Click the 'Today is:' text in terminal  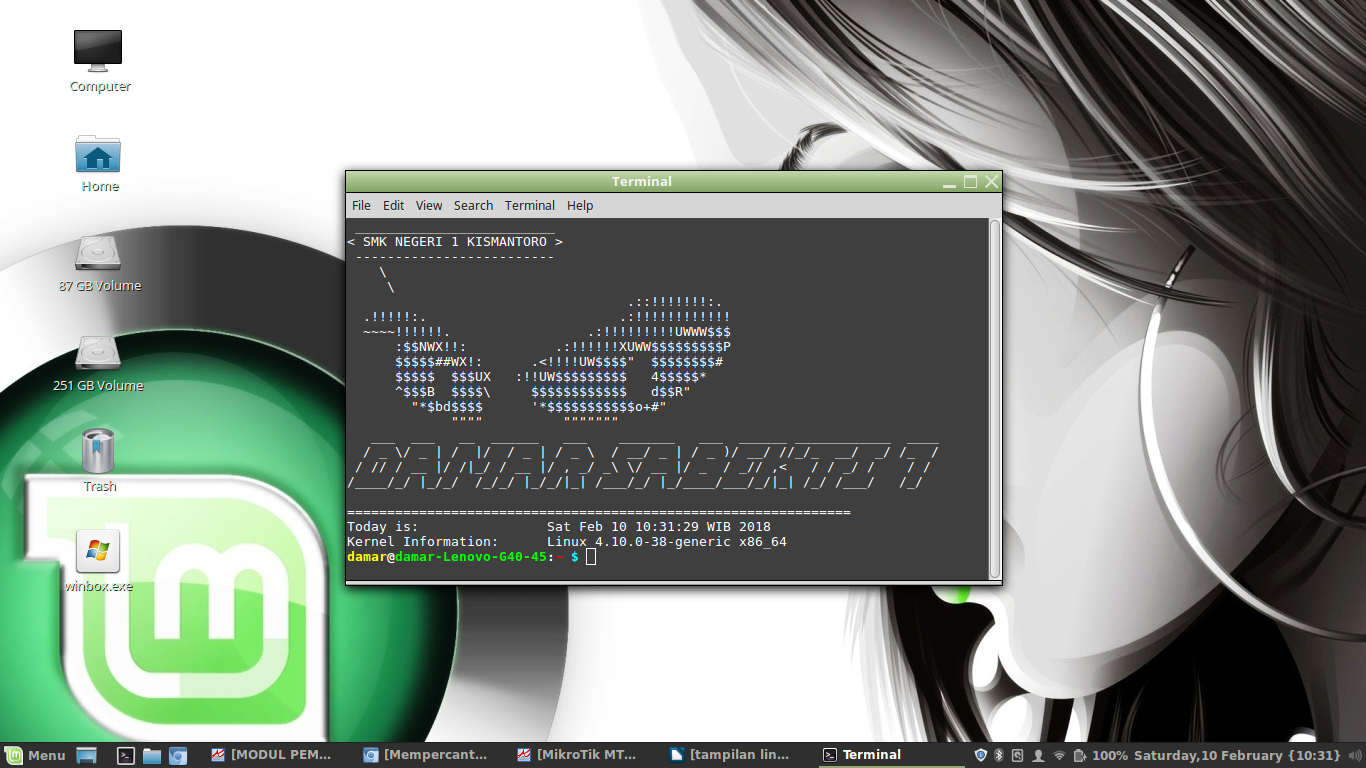[383, 527]
